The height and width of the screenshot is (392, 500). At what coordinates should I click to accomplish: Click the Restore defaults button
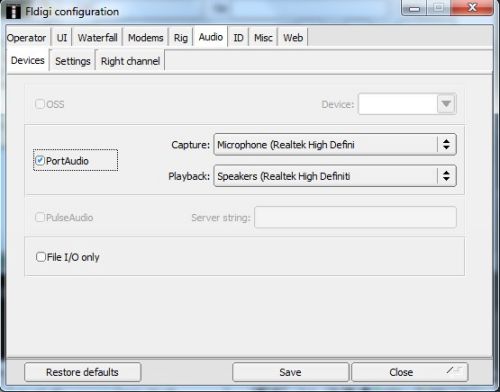82,372
